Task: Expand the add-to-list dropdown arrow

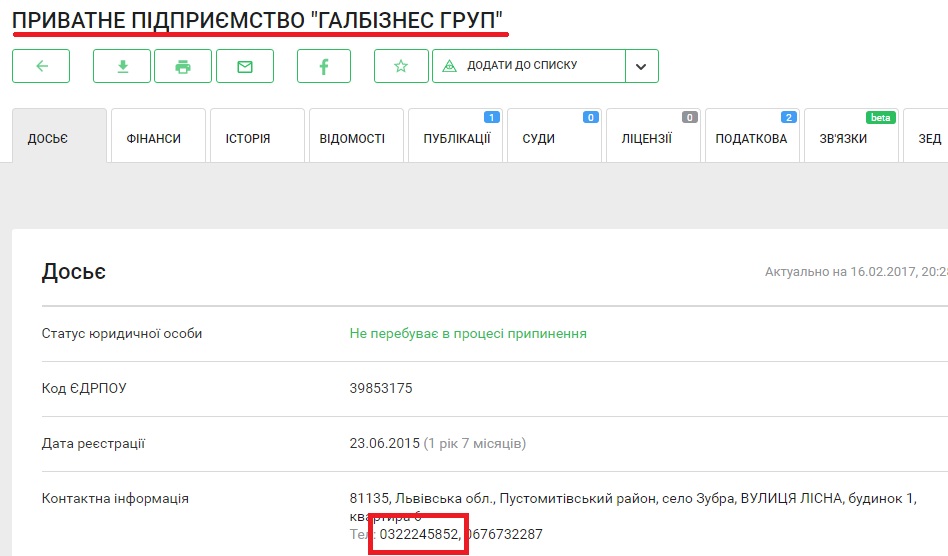Action: [641, 66]
